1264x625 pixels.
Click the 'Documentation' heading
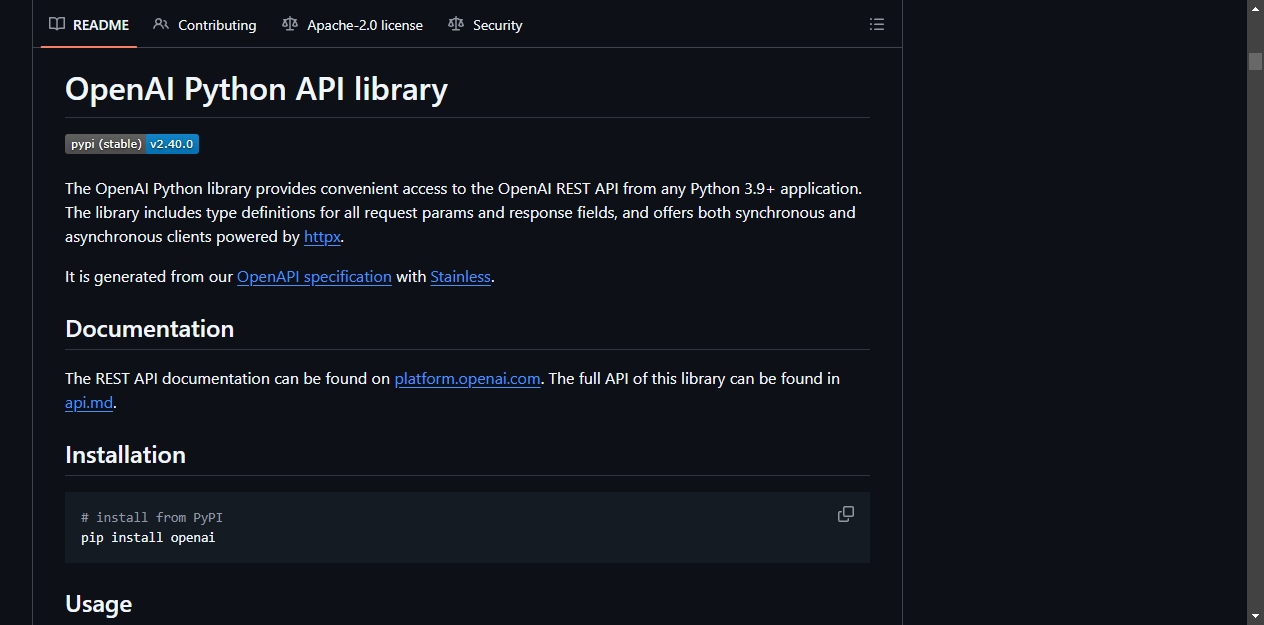[x=149, y=329]
